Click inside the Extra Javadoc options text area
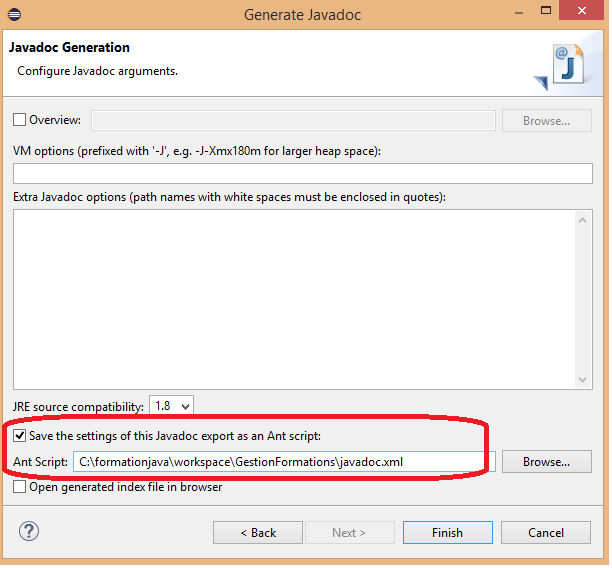Viewport: 612px width, 568px height. tap(295, 298)
